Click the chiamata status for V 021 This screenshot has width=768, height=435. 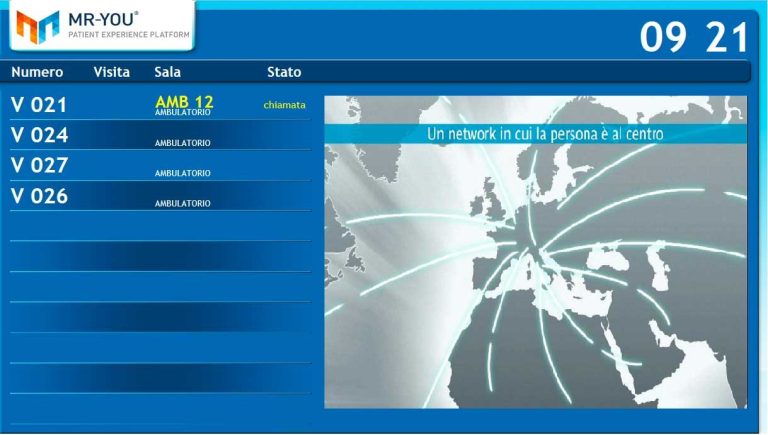click(285, 105)
